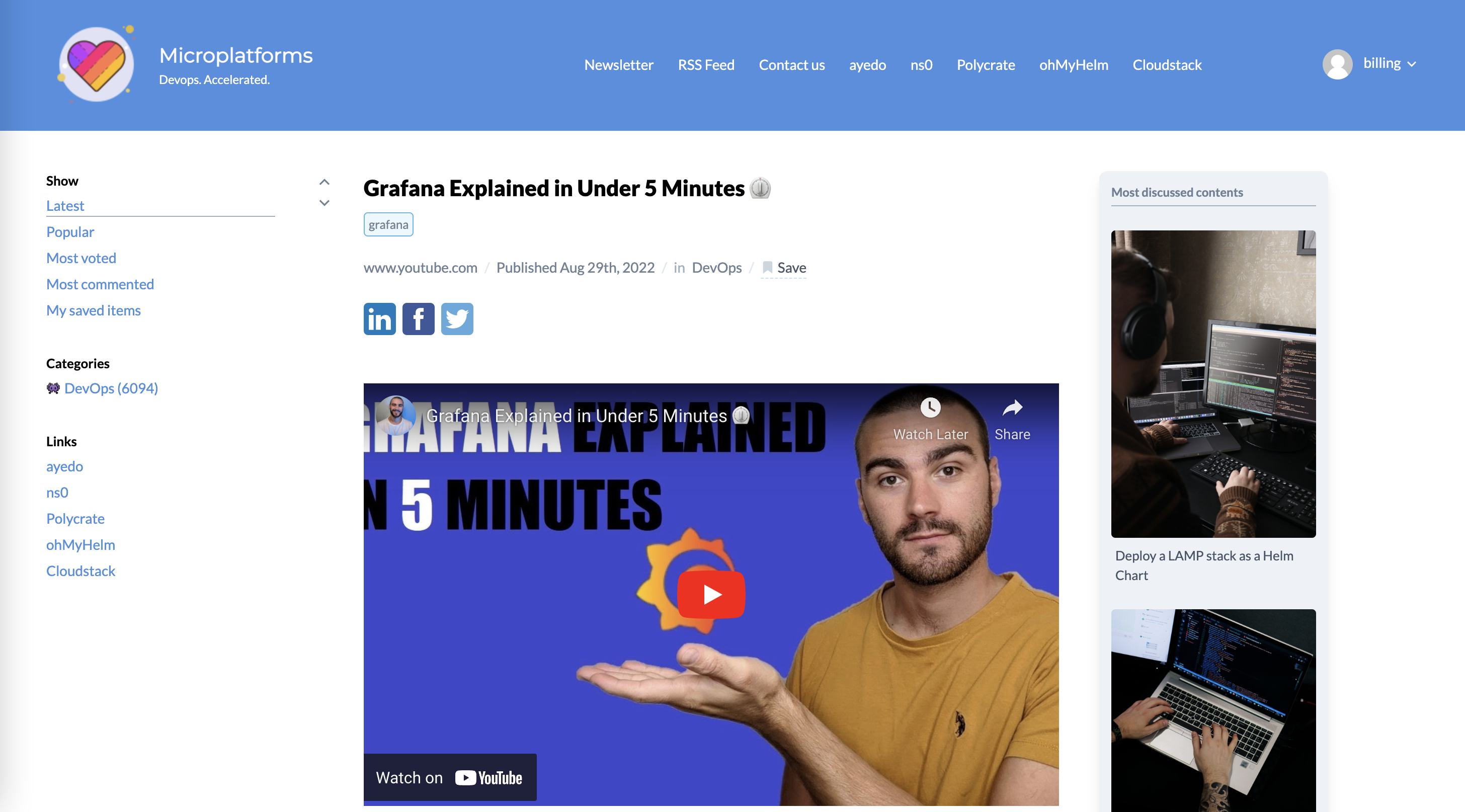Select the Most commented filter

point(100,284)
